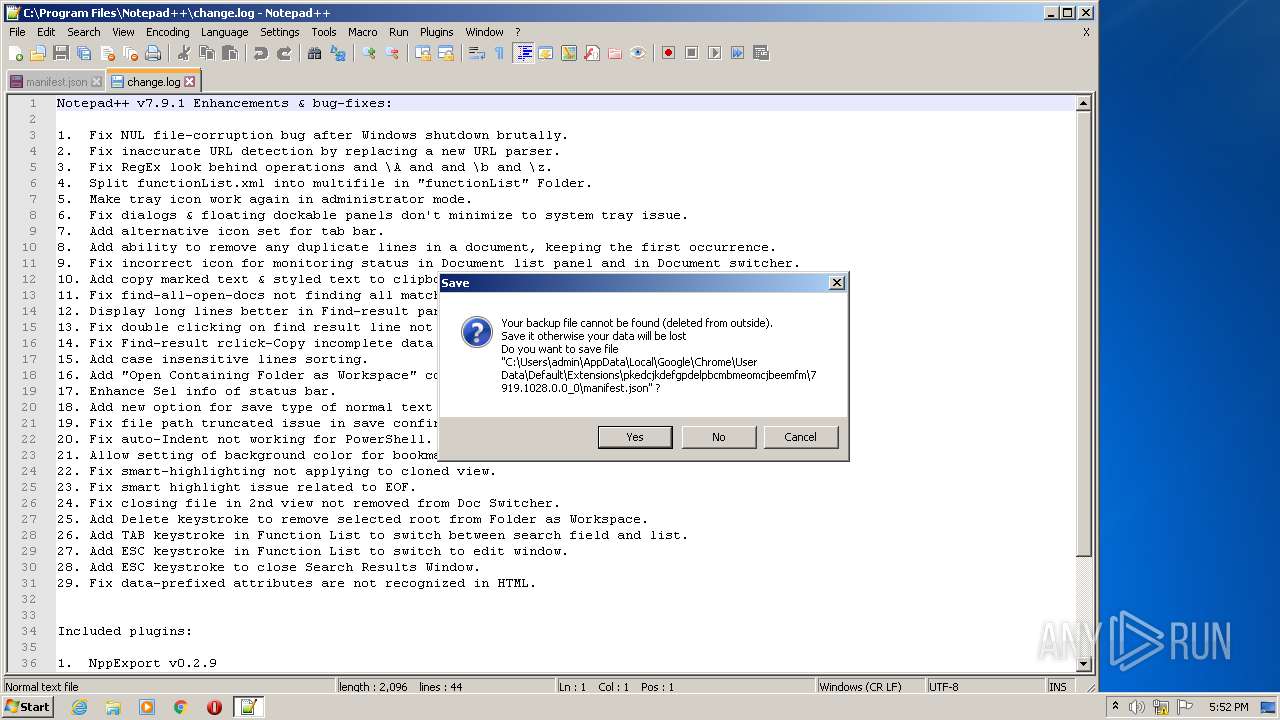Click Cancel in the Save dialog
Viewport: 1280px width, 720px height.
click(800, 437)
